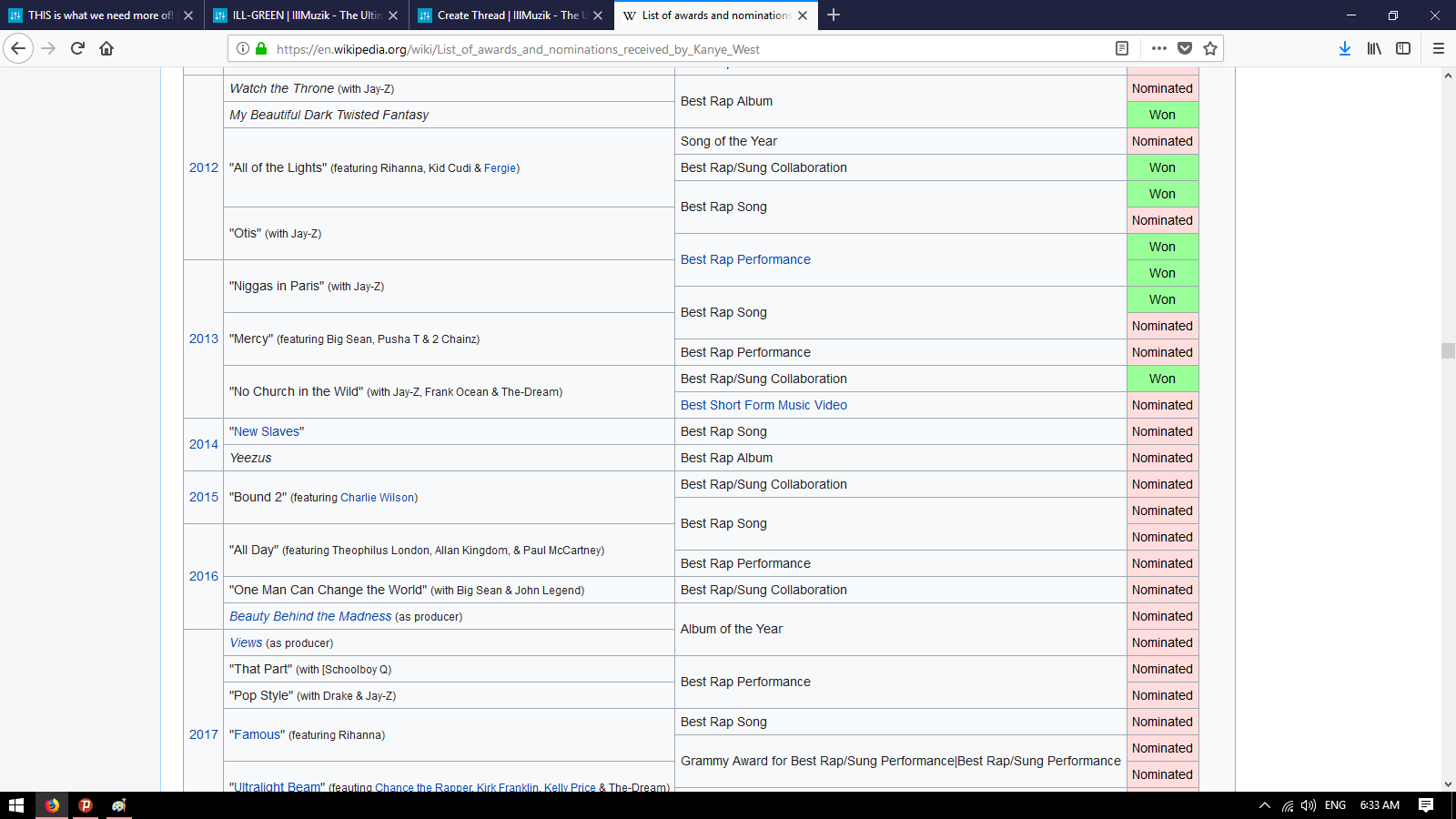Open the Best Rap Performance link

745,259
